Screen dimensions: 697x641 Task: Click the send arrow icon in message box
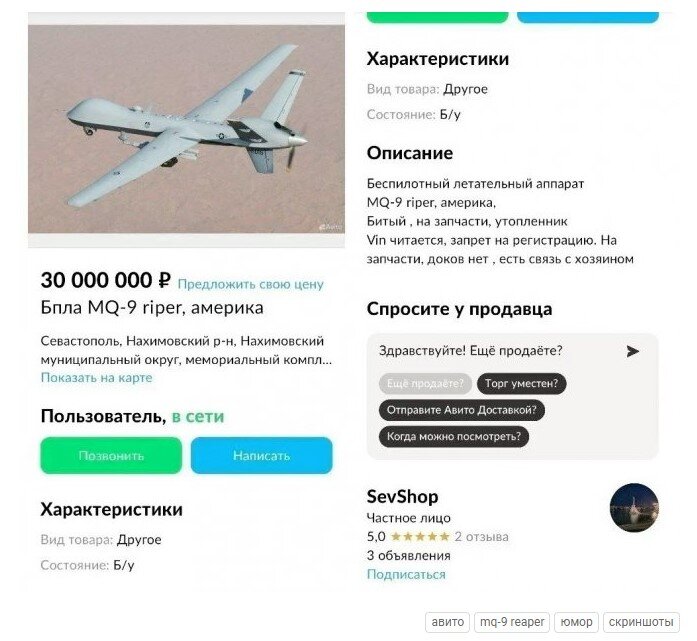point(632,351)
